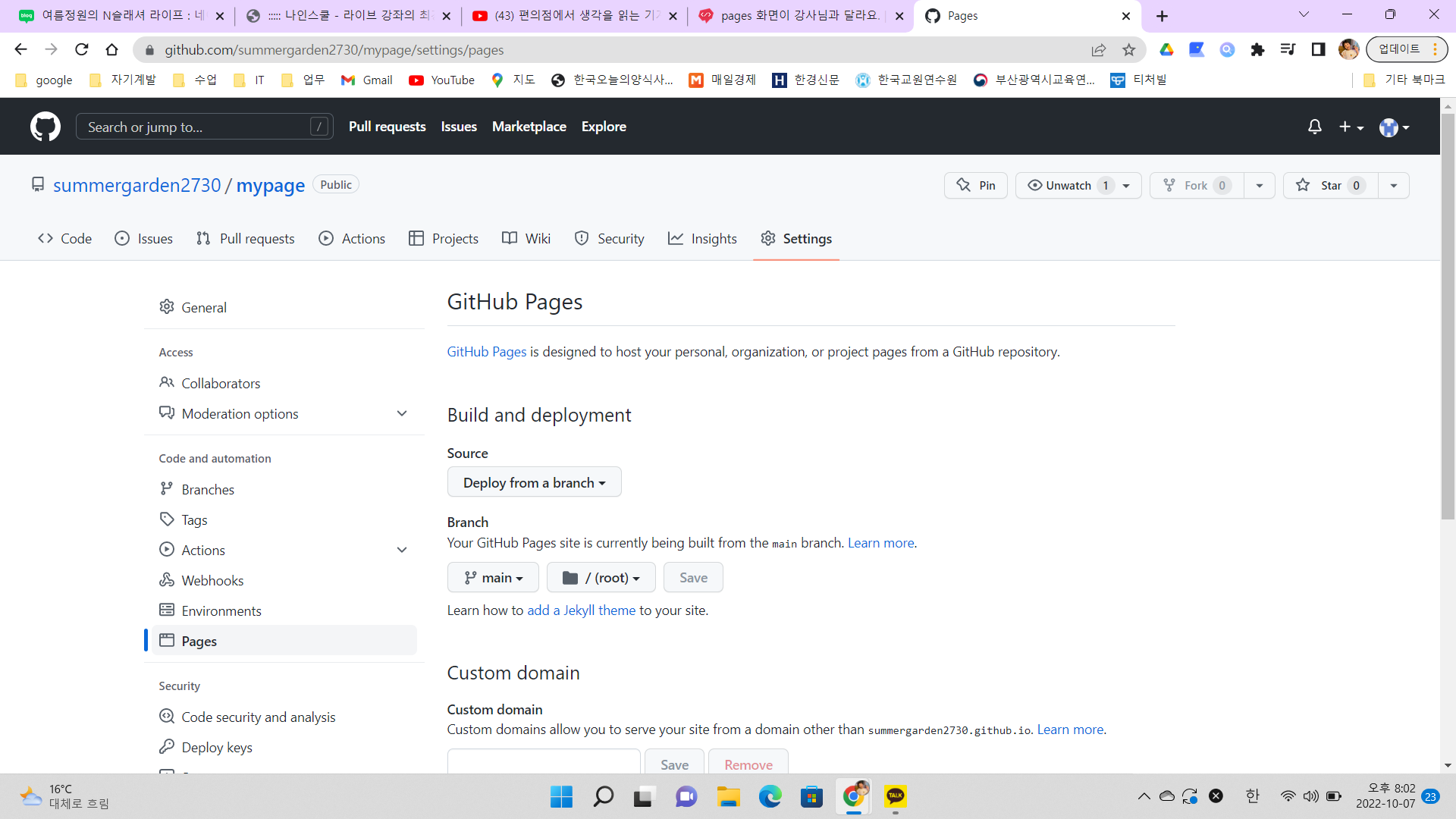Viewport: 1456px width, 819px height.
Task: Open the / (root) folder dropdown
Action: 601,578
